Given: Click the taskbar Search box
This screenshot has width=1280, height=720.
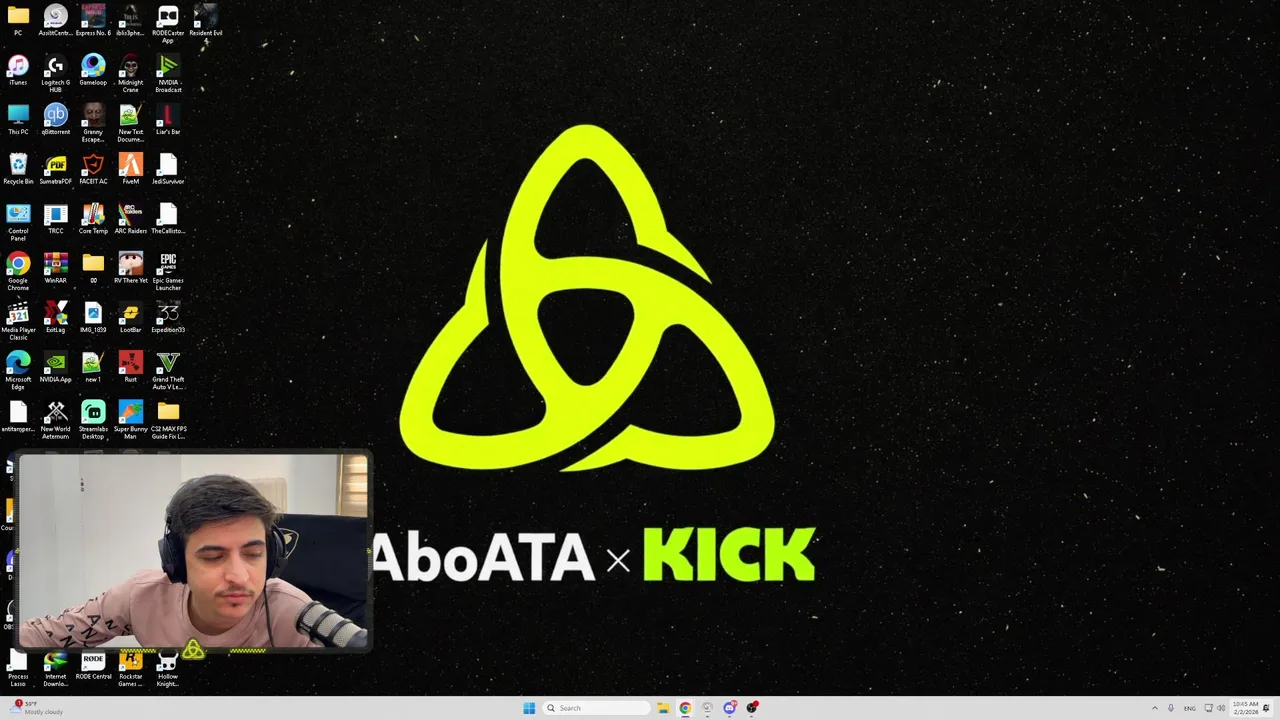Looking at the screenshot, I should 596,708.
